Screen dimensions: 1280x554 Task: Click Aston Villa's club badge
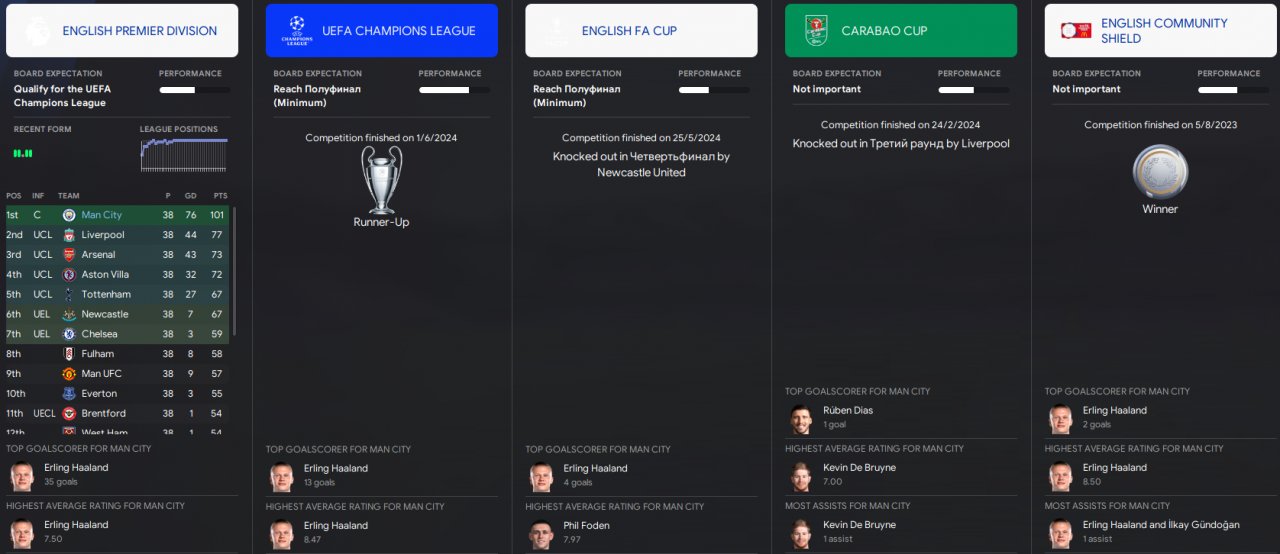coord(69,274)
